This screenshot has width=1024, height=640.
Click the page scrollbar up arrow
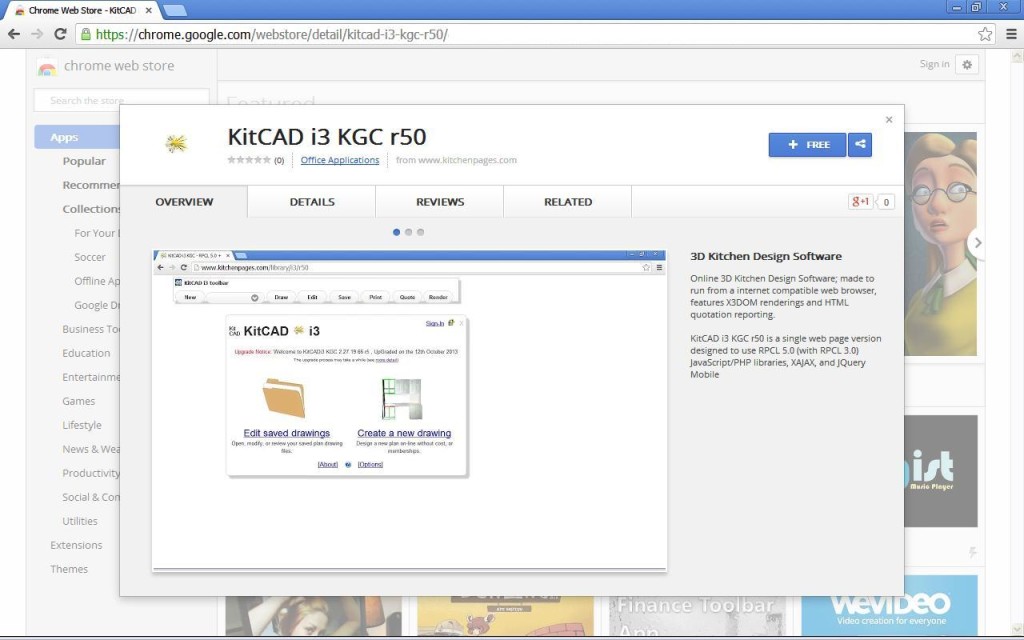(1017, 57)
